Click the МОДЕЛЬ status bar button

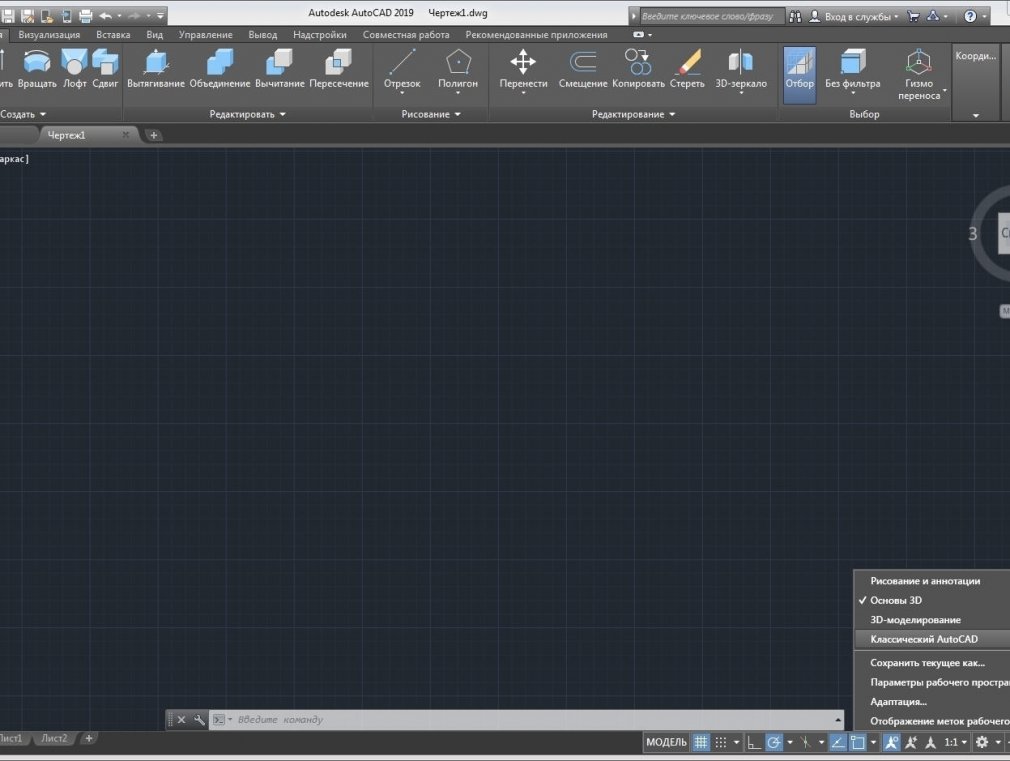[x=666, y=742]
